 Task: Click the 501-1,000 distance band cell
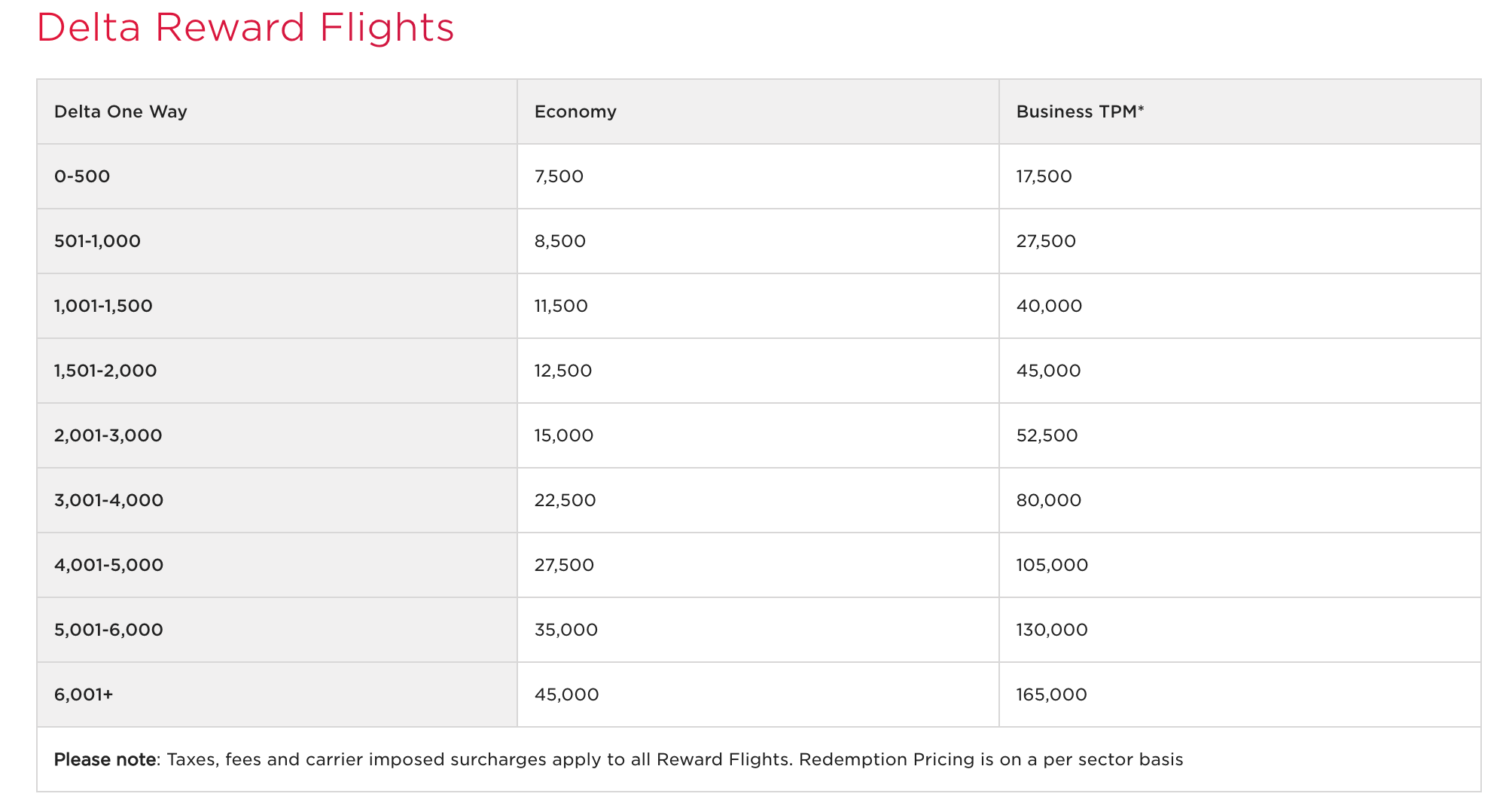tap(97, 241)
